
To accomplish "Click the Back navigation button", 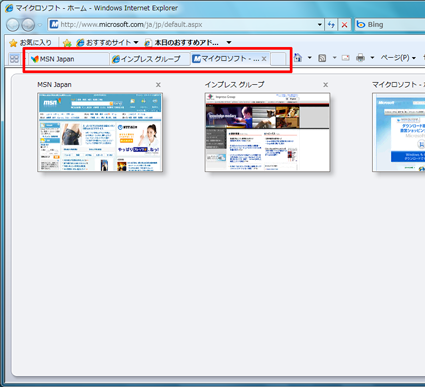I will tap(13, 25).
